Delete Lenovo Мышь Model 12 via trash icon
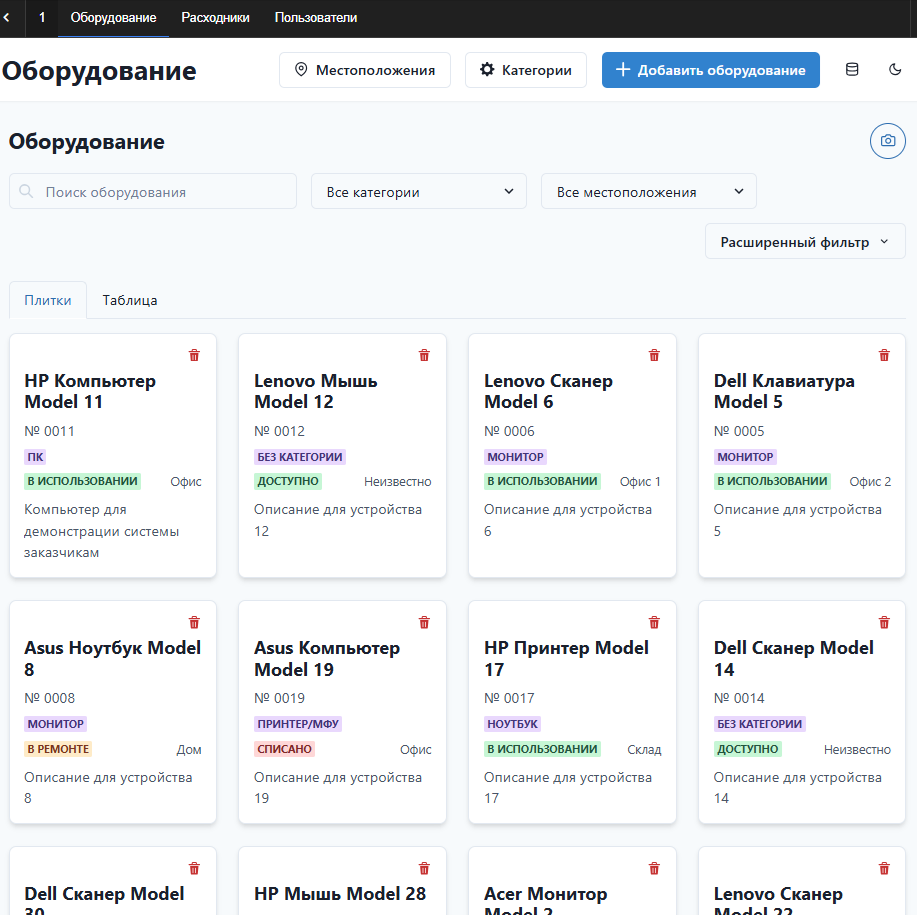 (423, 355)
